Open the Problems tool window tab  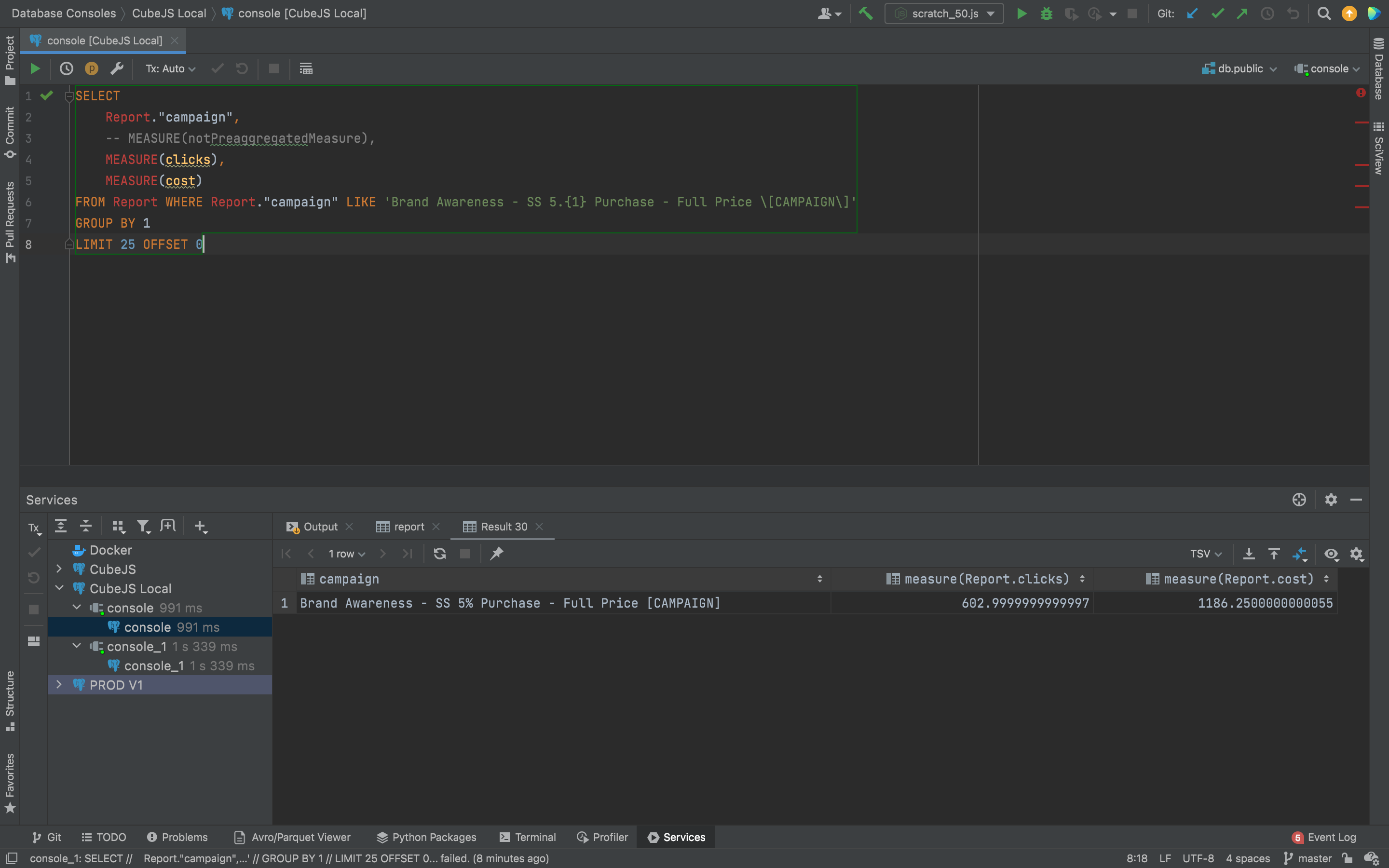click(177, 837)
